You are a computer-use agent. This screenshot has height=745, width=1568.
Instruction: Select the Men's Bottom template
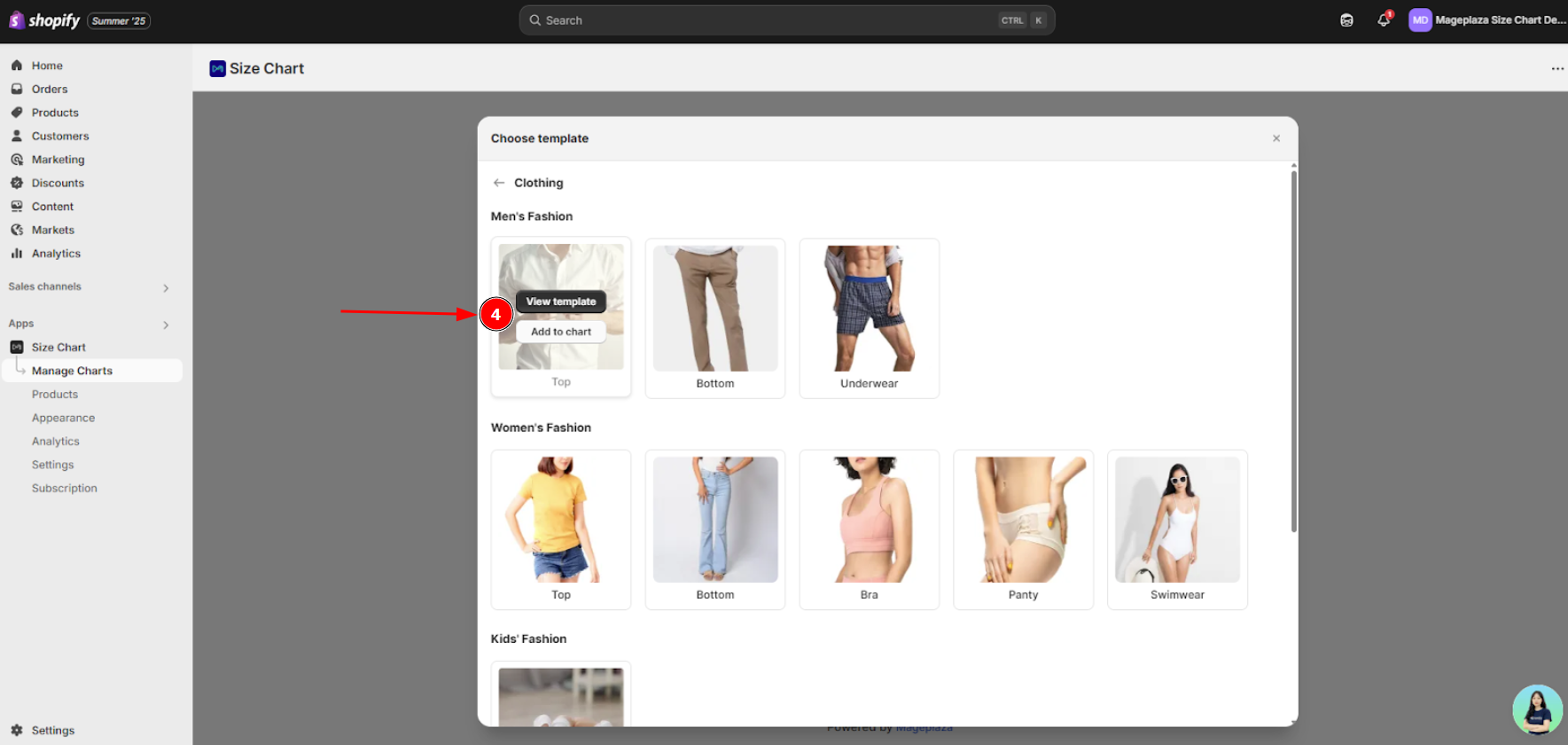pos(715,318)
